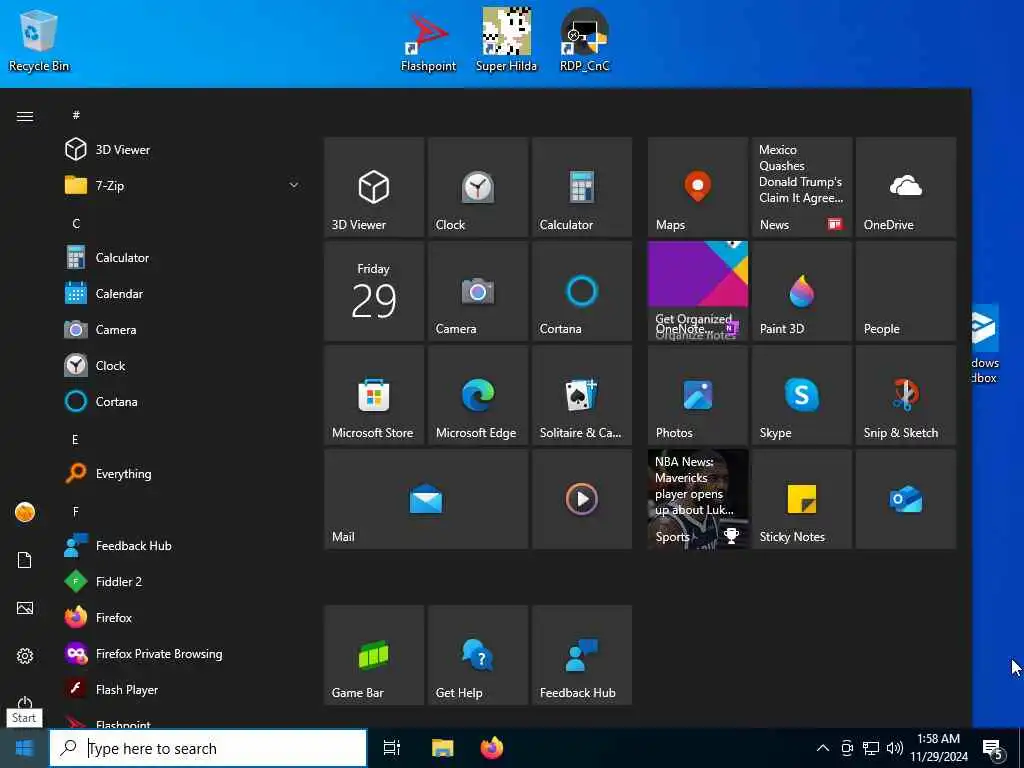Open the People tile
Screen dimensions: 1024x768
[x=906, y=291]
